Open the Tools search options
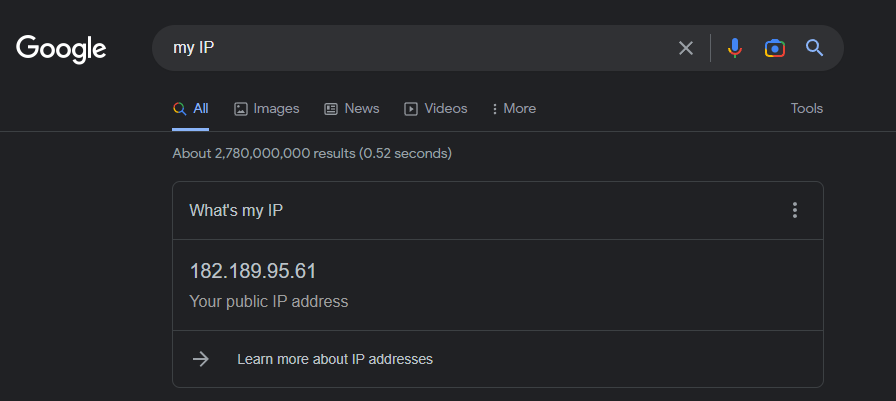Screen dimensions: 896x401 click(807, 109)
